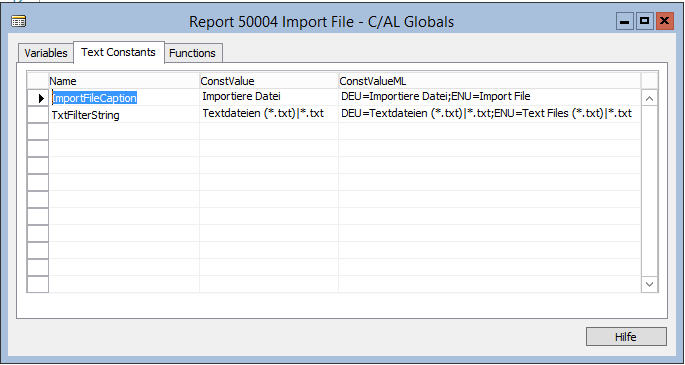Maximize the C/AL Globals window

pos(644,21)
